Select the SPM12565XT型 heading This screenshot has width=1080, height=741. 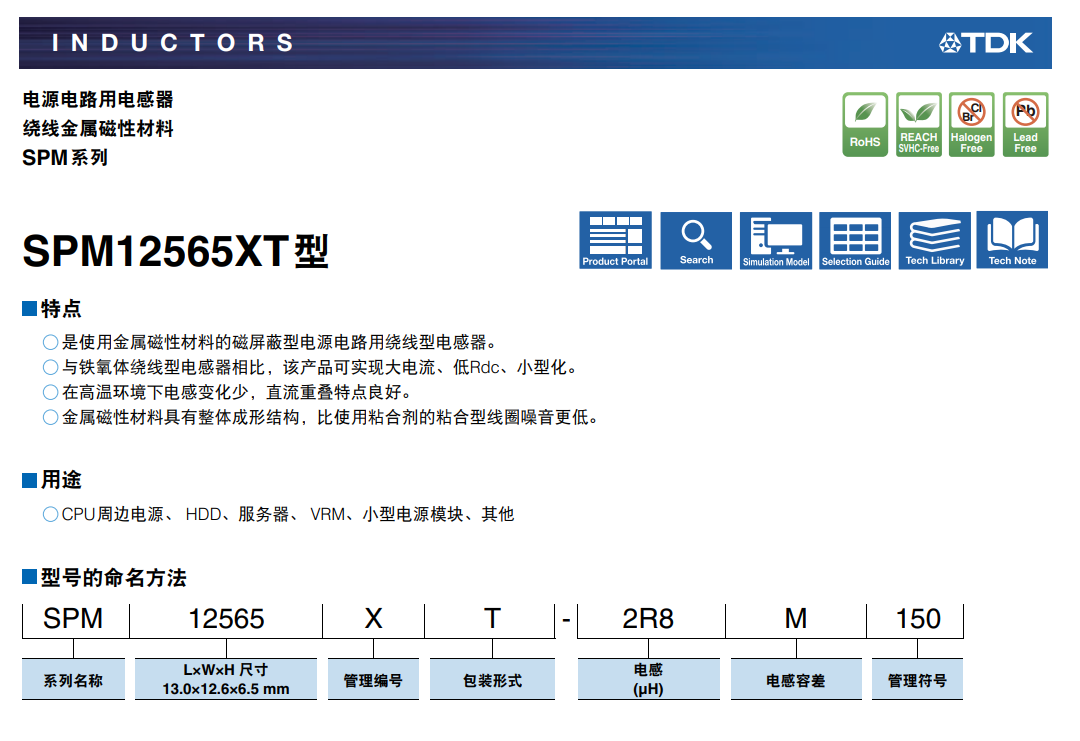coord(176,251)
